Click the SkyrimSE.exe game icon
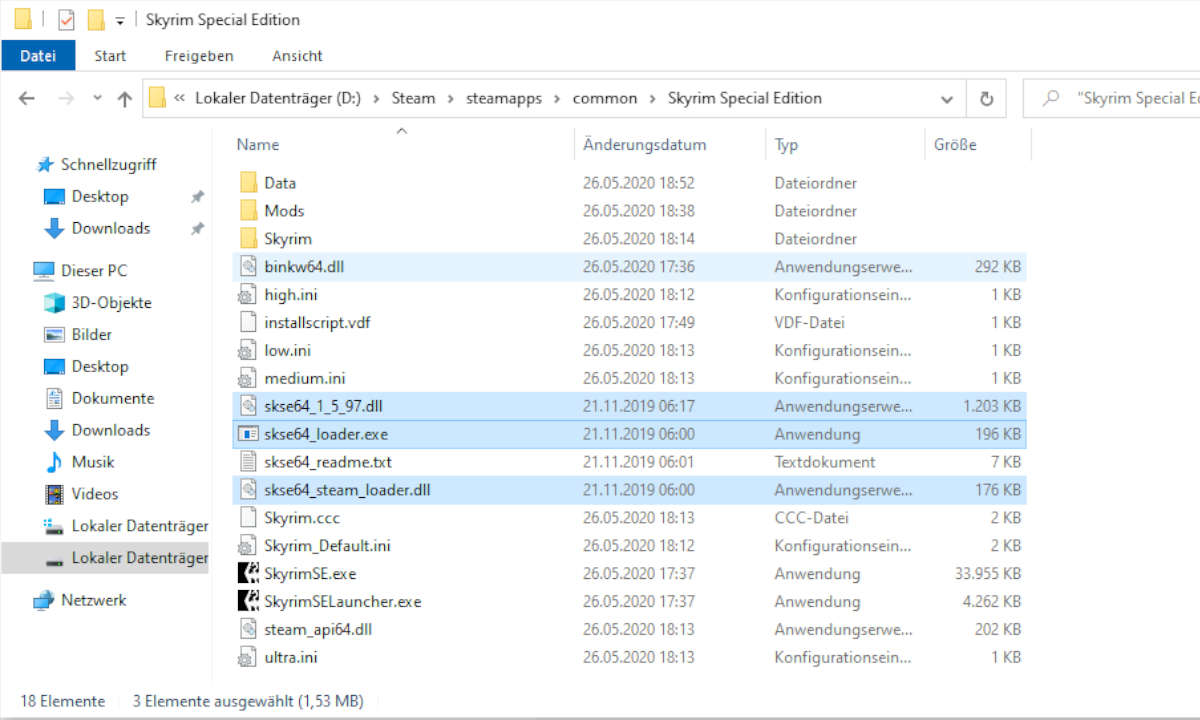This screenshot has width=1200, height=720. (248, 574)
